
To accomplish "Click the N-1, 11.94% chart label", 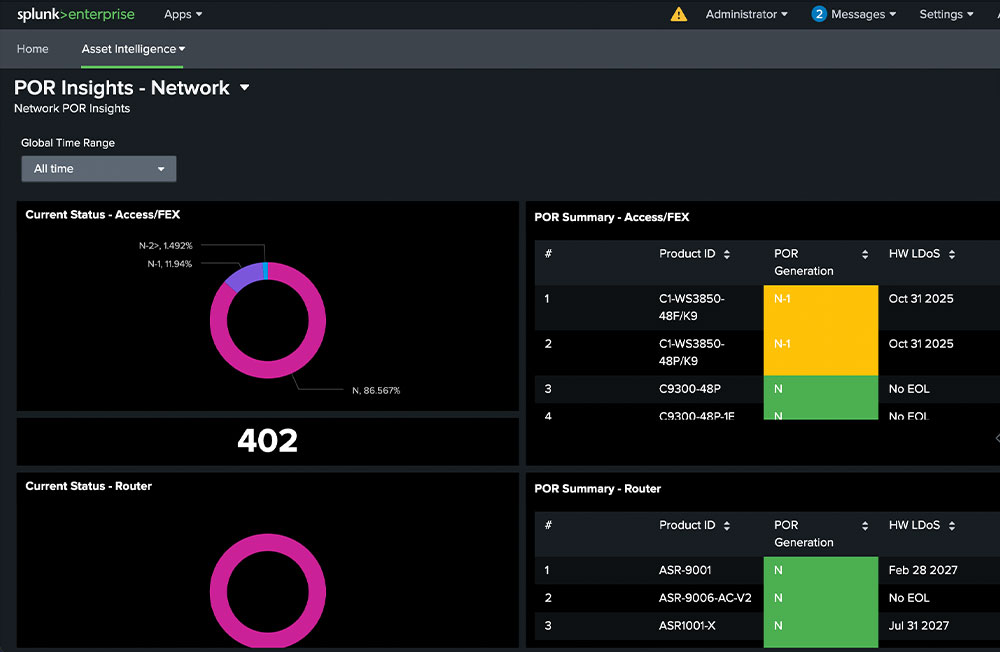I will point(170,264).
